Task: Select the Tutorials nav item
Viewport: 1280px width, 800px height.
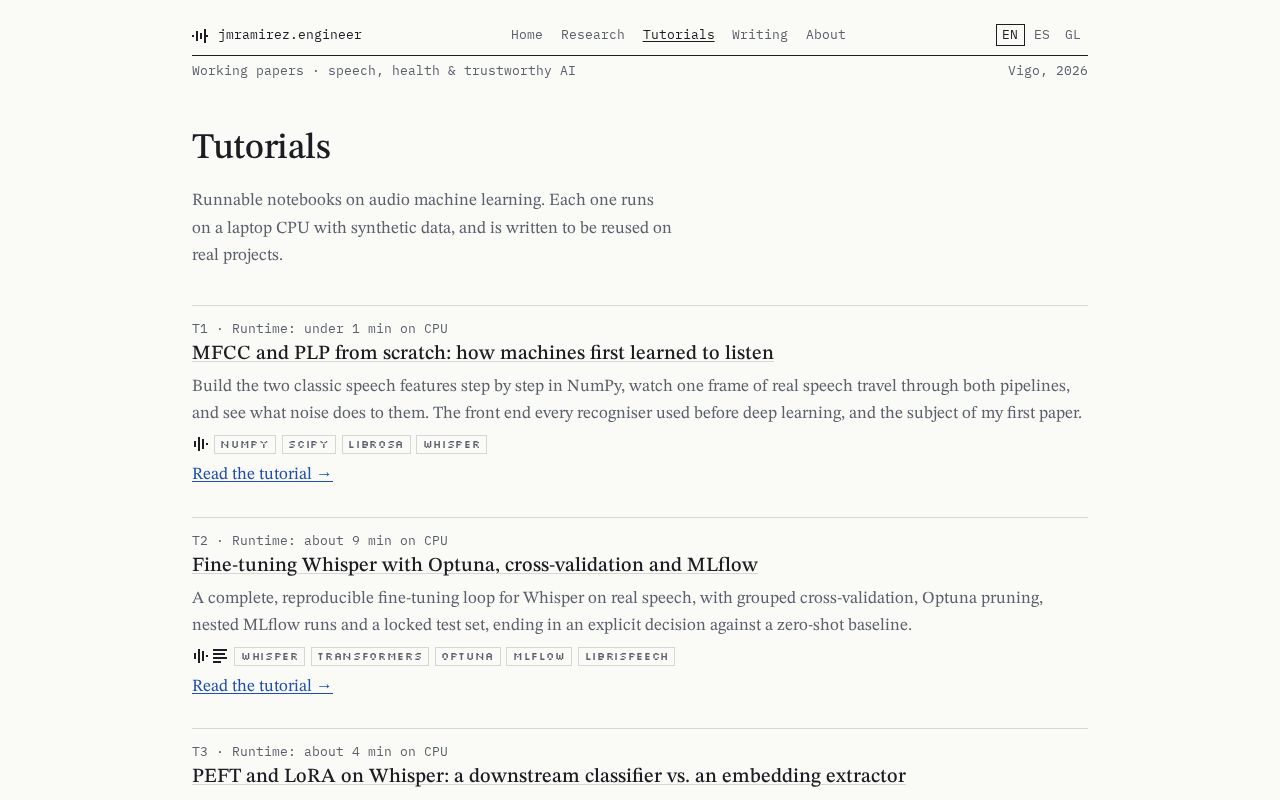Action: [679, 35]
